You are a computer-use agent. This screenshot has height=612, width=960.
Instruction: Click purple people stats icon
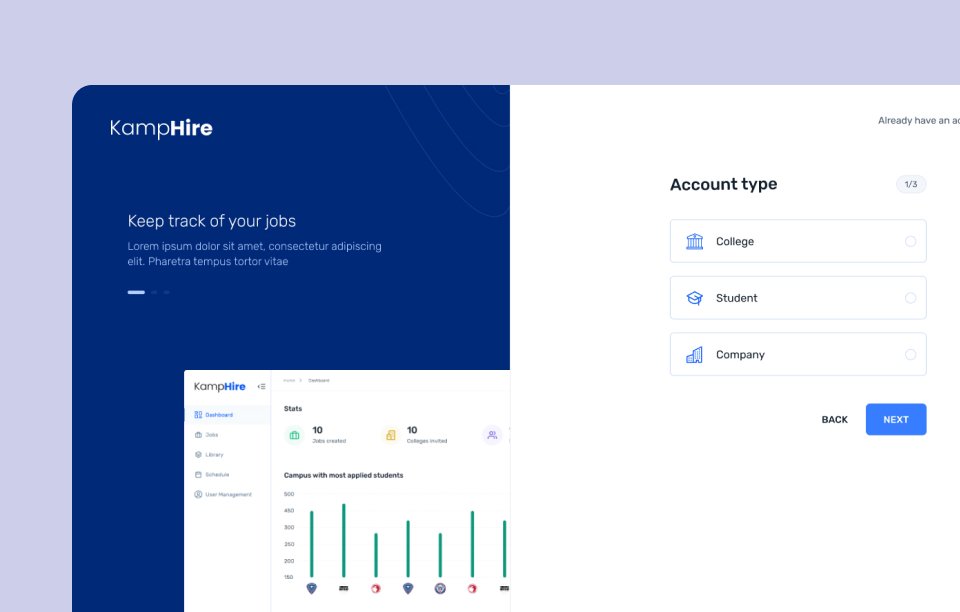coord(492,435)
